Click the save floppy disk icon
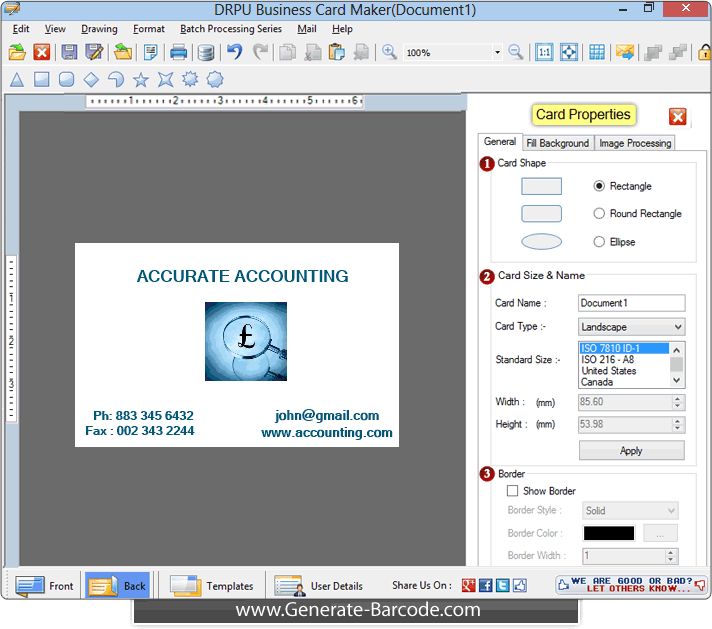 [69, 52]
